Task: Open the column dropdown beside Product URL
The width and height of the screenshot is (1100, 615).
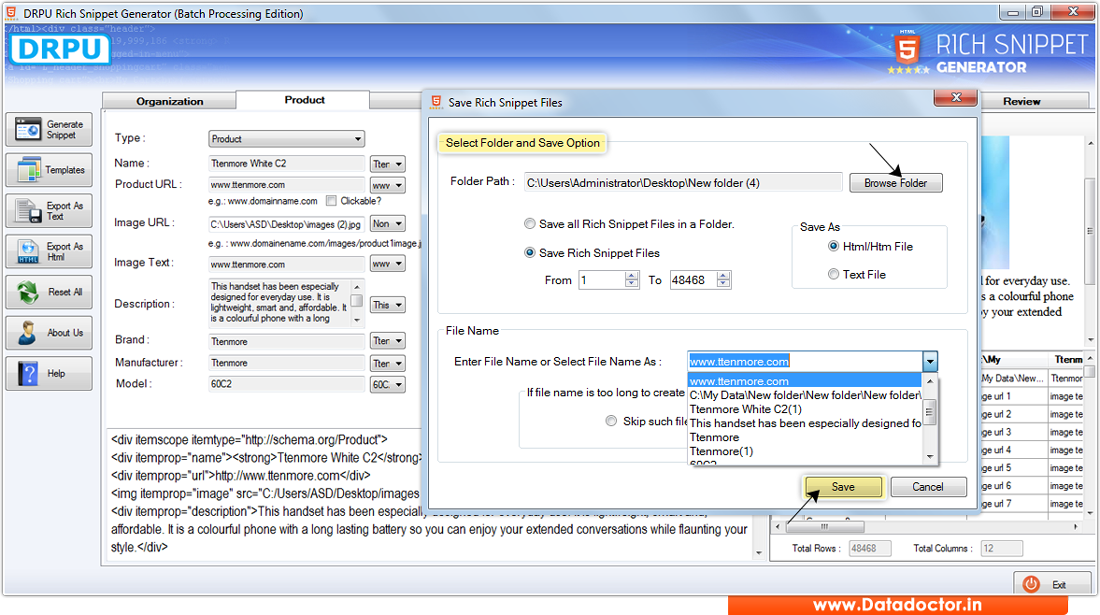Action: pyautogui.click(x=387, y=186)
